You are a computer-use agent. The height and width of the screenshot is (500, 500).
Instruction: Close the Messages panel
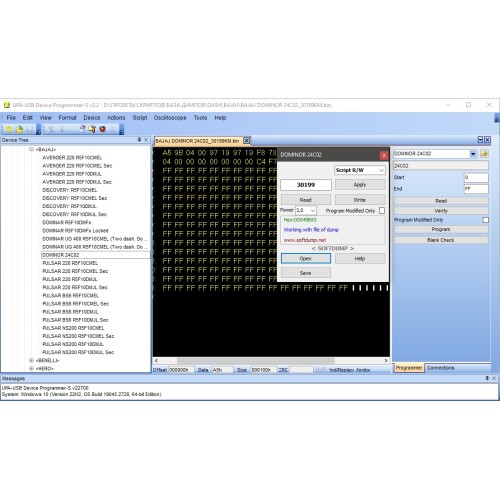point(494,378)
